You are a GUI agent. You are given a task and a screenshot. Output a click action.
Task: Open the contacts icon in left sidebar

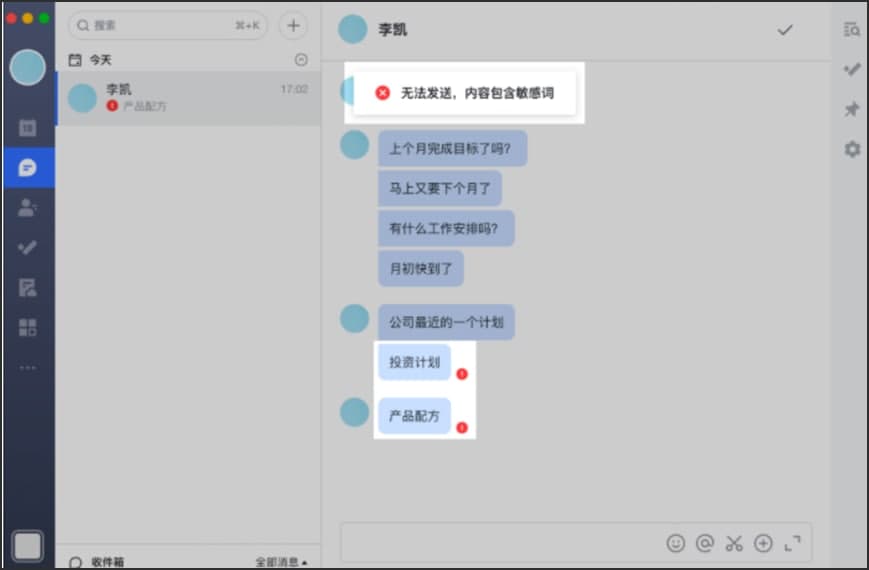tap(28, 207)
